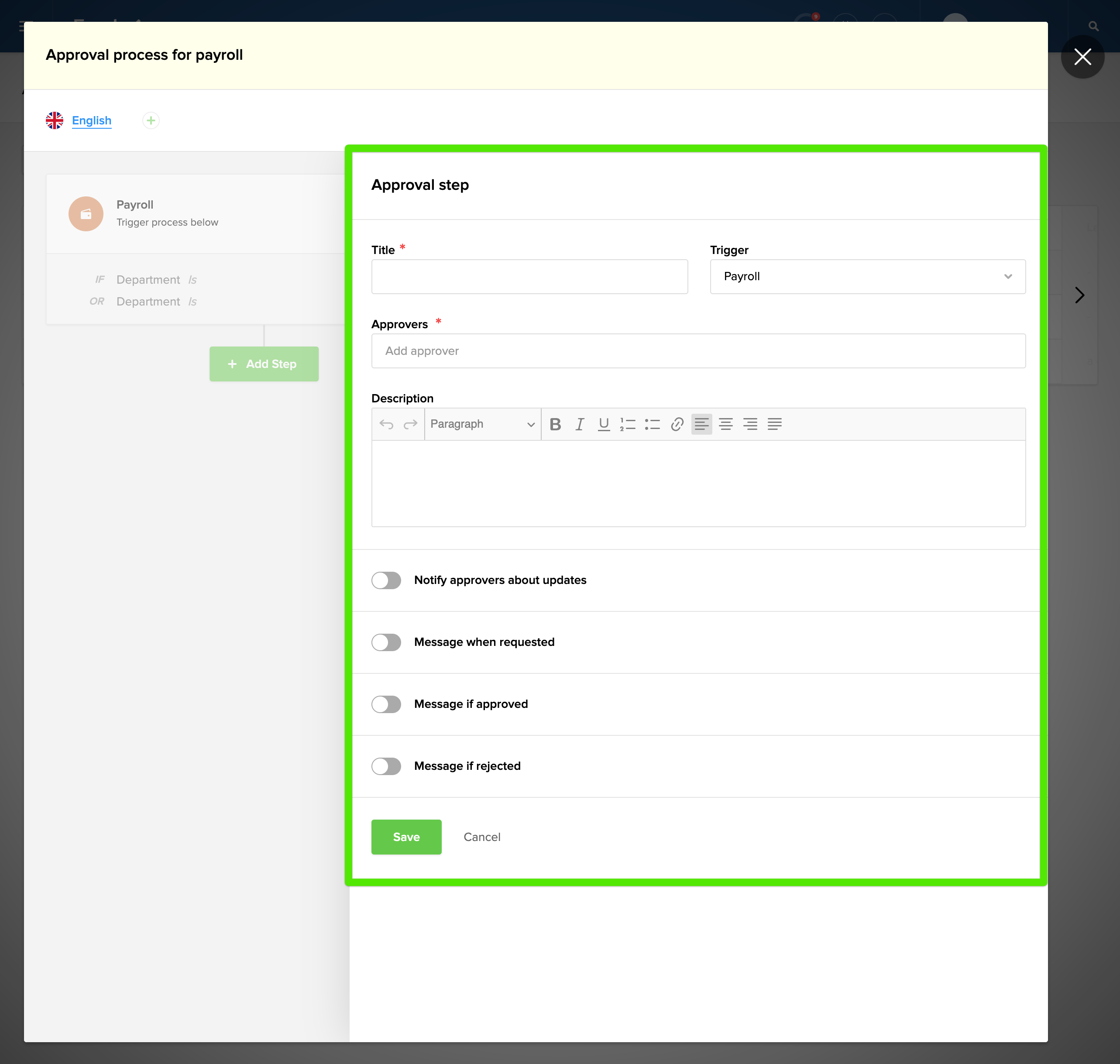The width and height of the screenshot is (1120, 1064).
Task: Create a bulleted list in the description
Action: (652, 424)
